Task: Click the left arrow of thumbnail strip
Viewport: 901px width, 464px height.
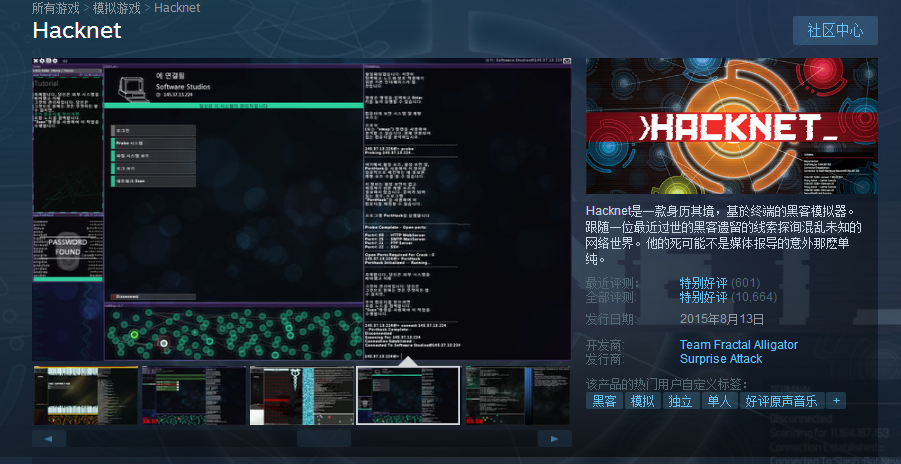Action: tap(49, 439)
